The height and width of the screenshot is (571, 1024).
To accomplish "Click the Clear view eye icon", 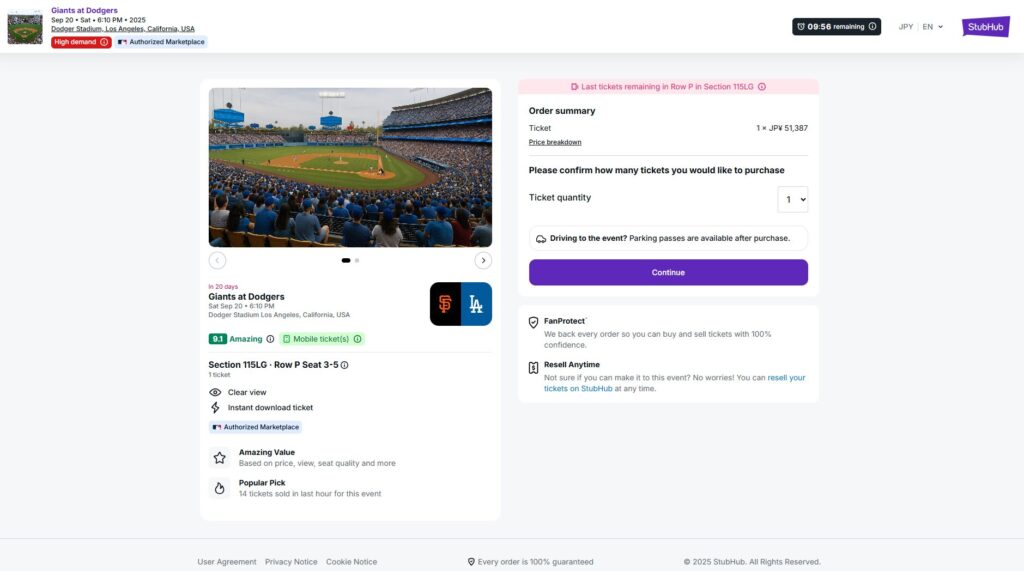I will point(215,393).
